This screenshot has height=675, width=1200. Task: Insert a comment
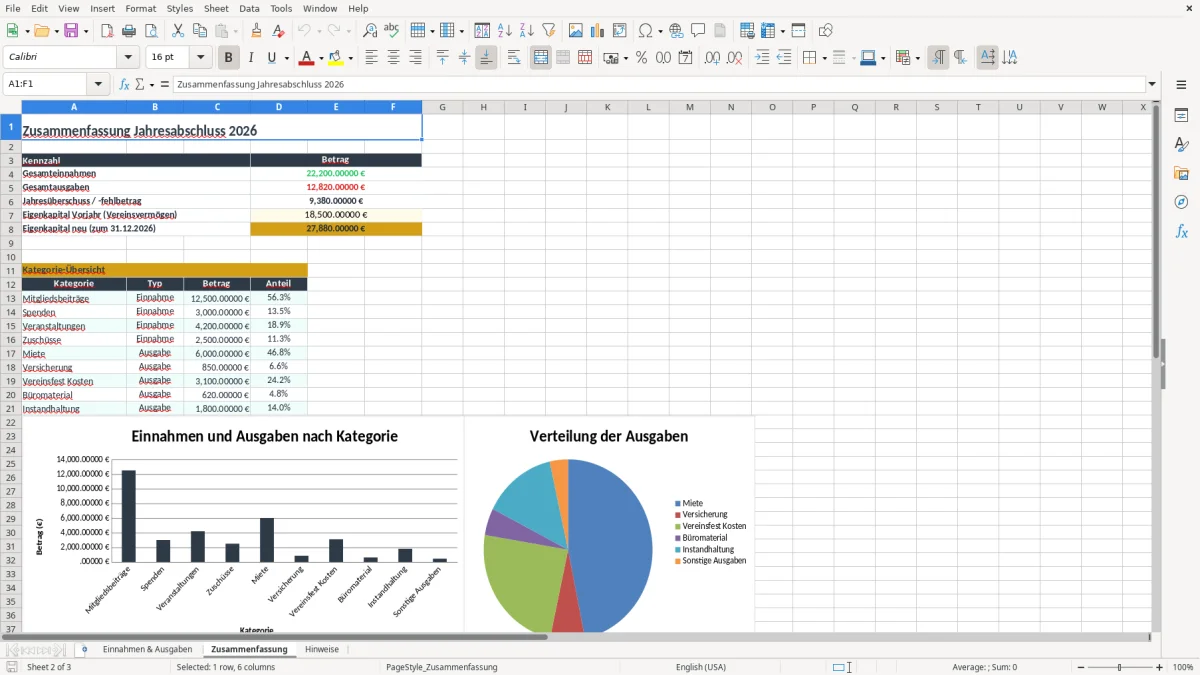[698, 31]
